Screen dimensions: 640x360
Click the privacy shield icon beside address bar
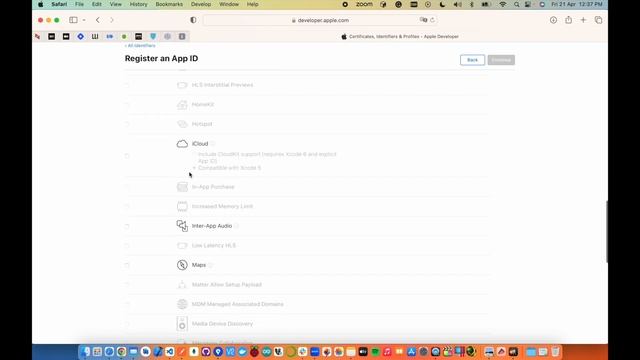pos(193,20)
